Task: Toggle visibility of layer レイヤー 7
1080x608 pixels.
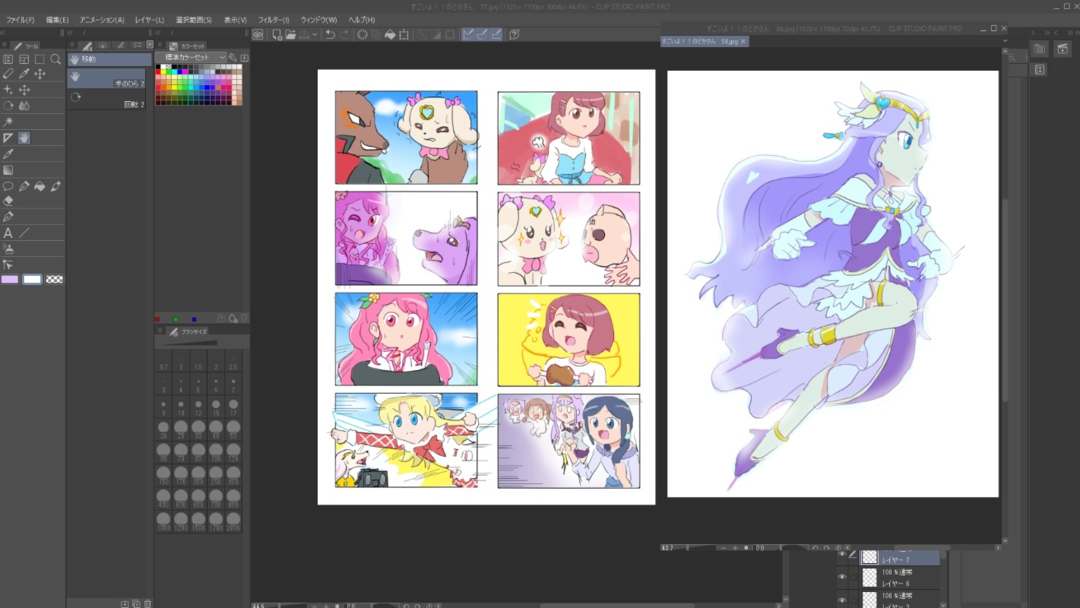Action: tap(842, 556)
